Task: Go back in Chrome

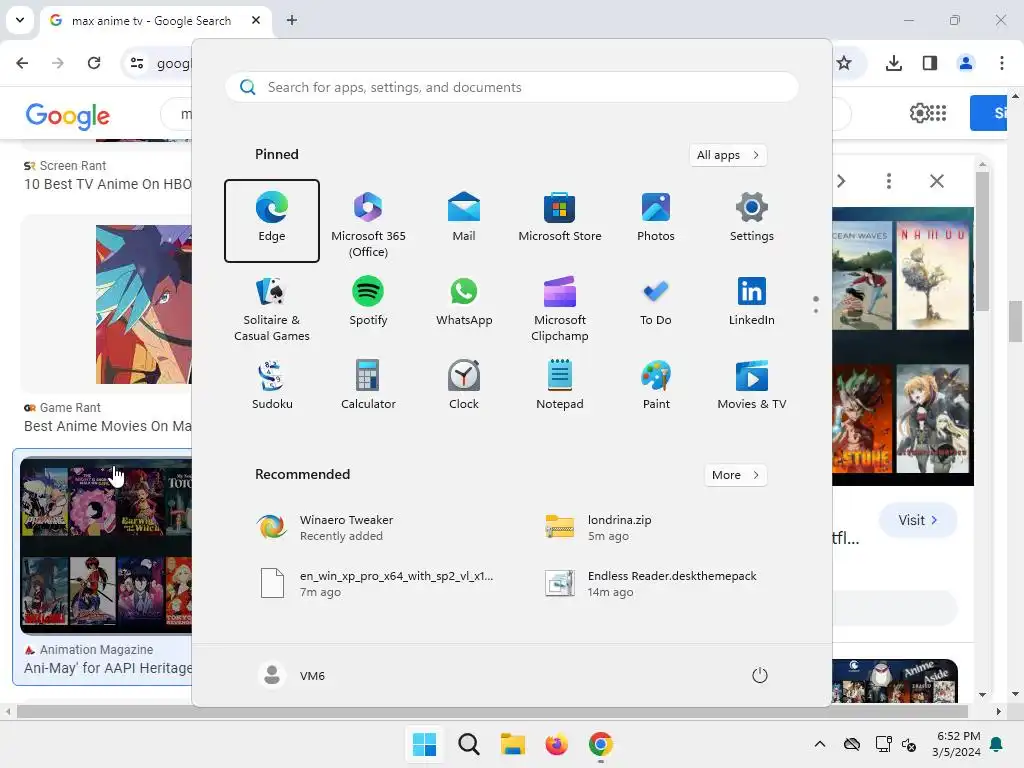Action: pyautogui.click(x=22, y=63)
